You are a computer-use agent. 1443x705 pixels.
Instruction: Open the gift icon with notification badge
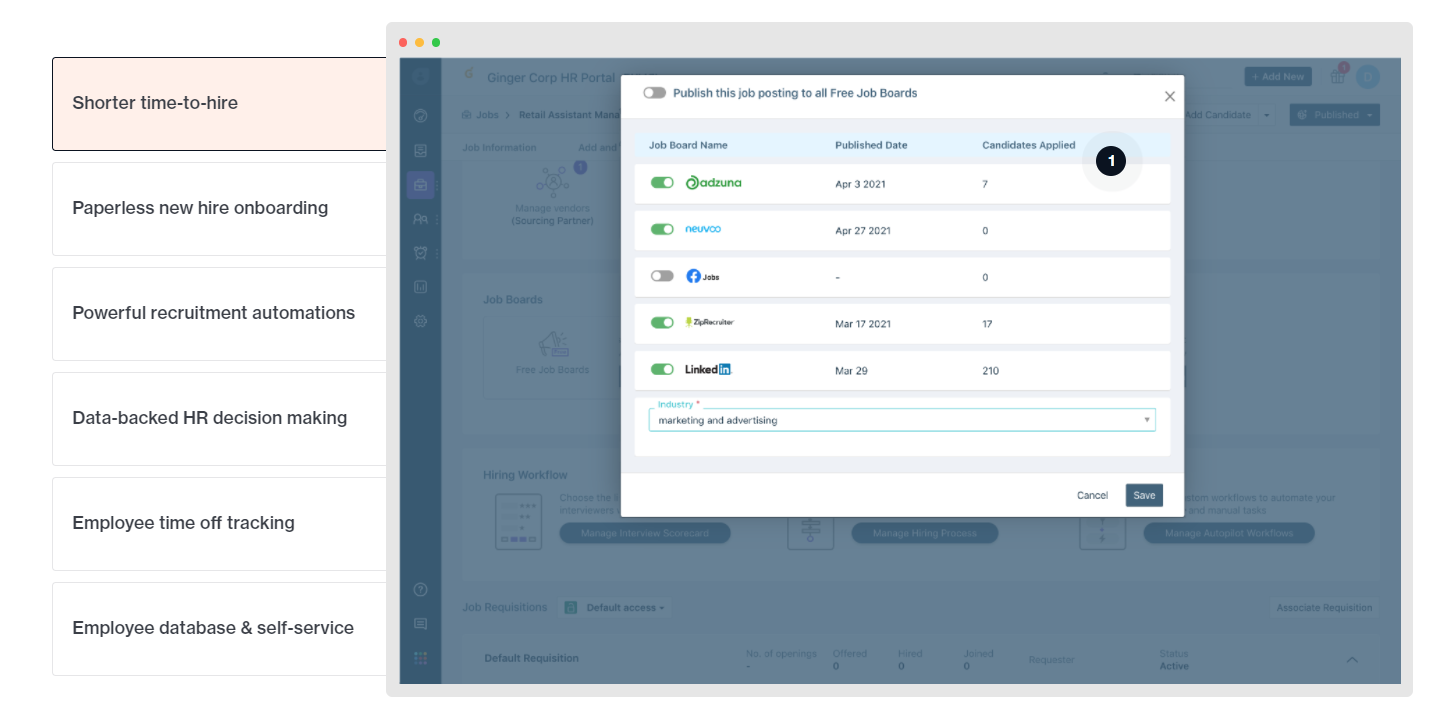click(x=1337, y=76)
